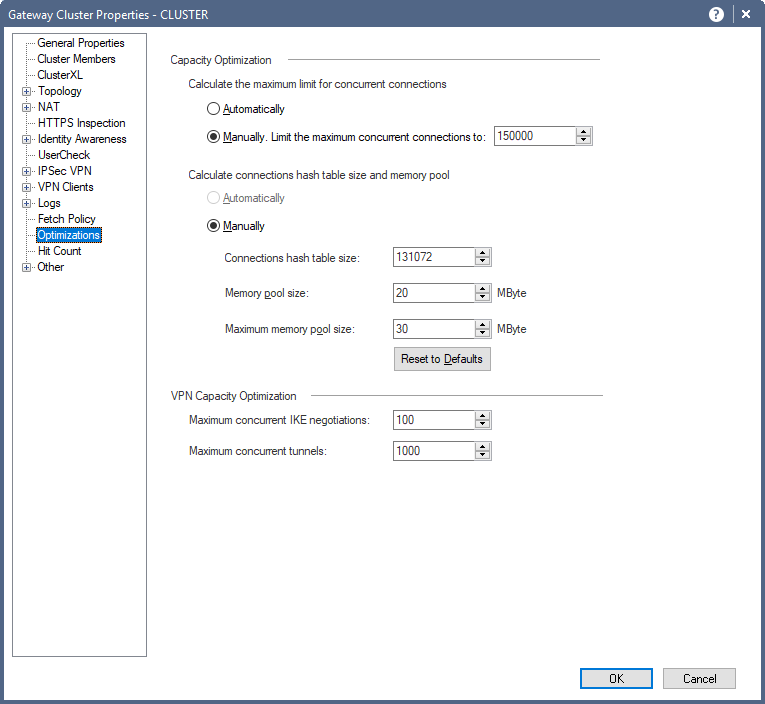Select IPSec VPN in the tree

click(65, 171)
